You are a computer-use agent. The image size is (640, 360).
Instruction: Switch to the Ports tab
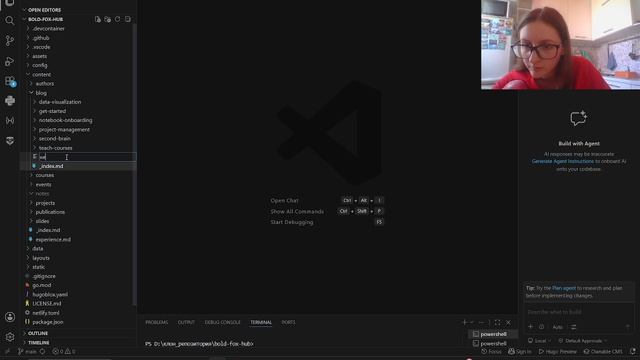tap(288, 322)
